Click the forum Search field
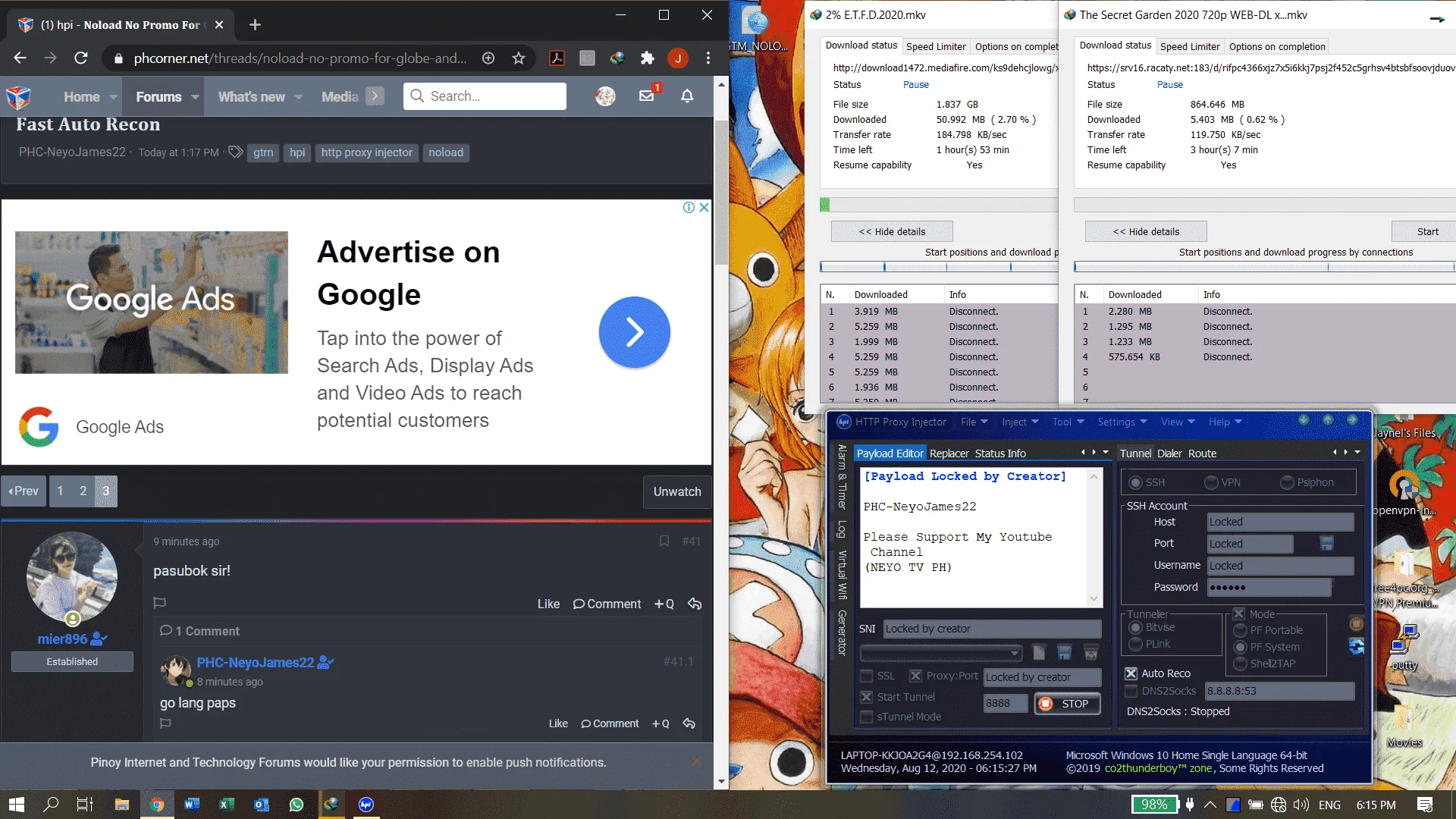This screenshot has width=1456, height=819. (485, 96)
